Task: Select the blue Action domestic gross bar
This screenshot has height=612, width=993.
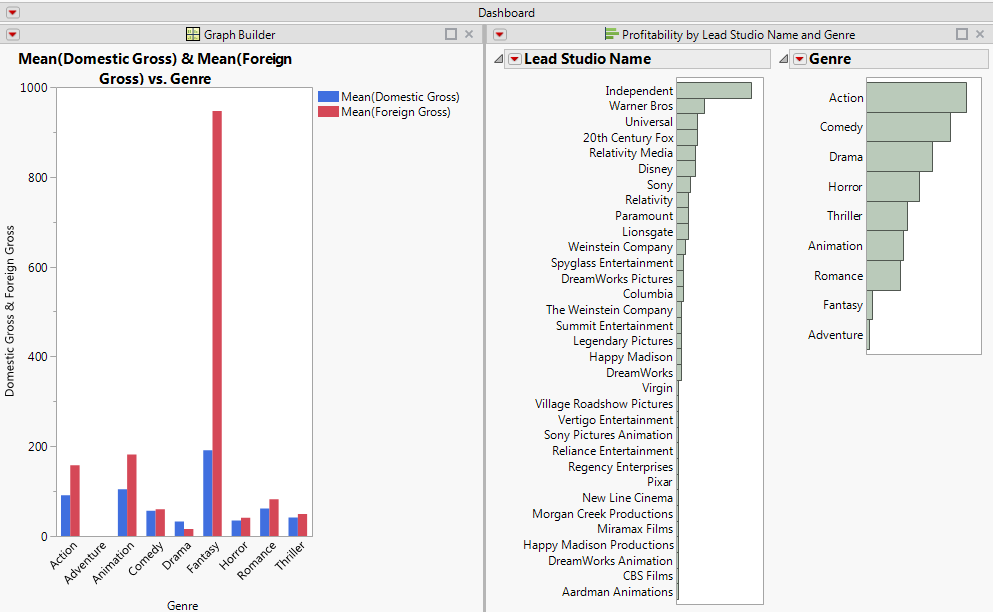Action: 65,515
